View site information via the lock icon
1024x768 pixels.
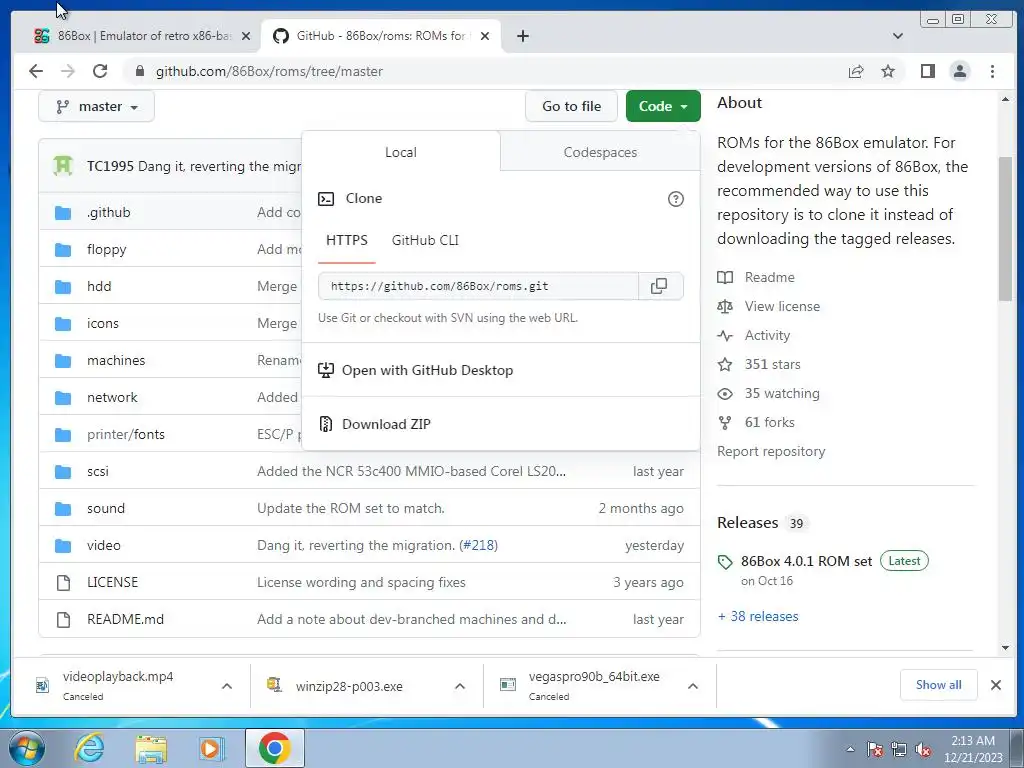pos(139,71)
